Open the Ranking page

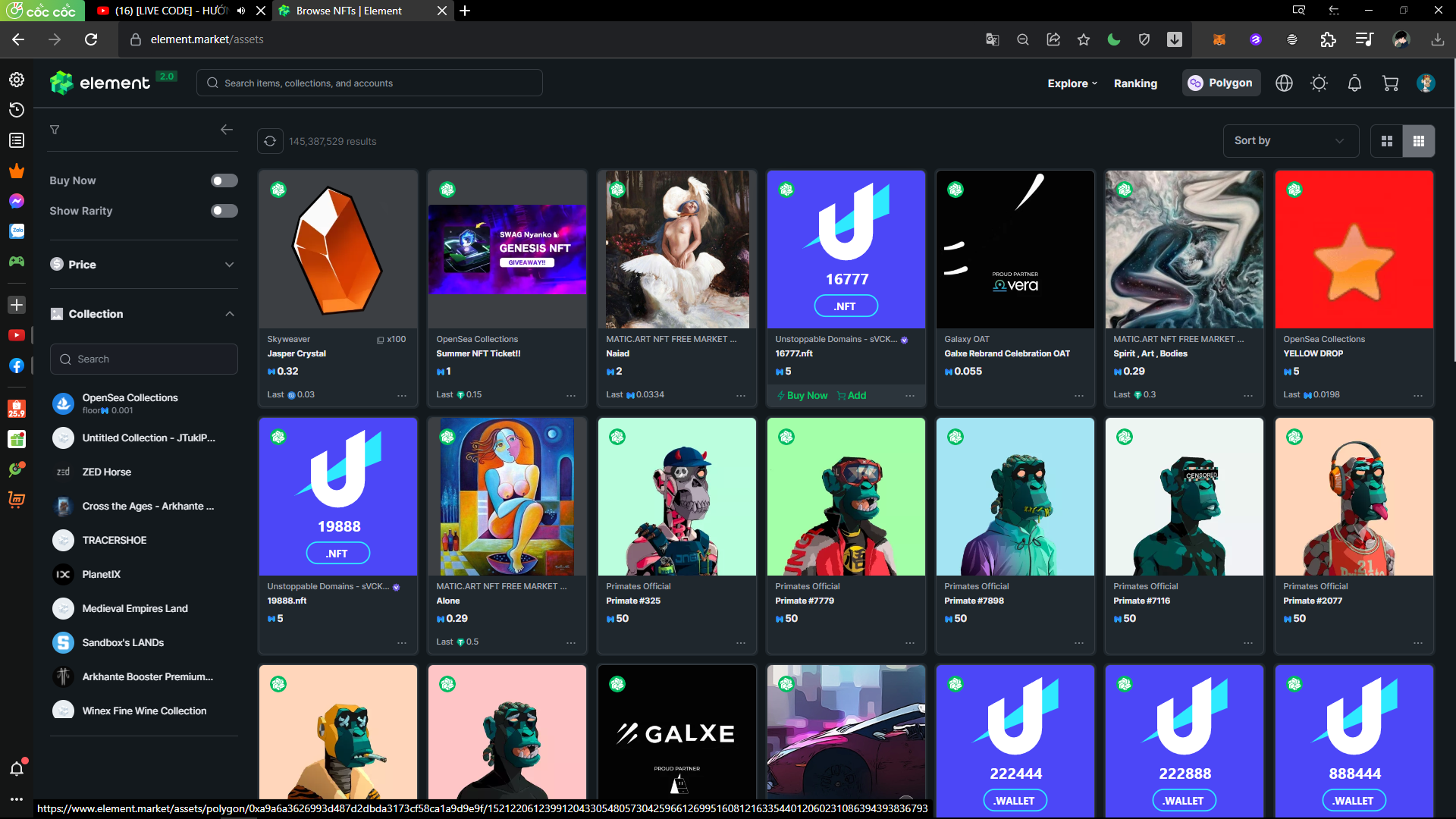[x=1135, y=83]
